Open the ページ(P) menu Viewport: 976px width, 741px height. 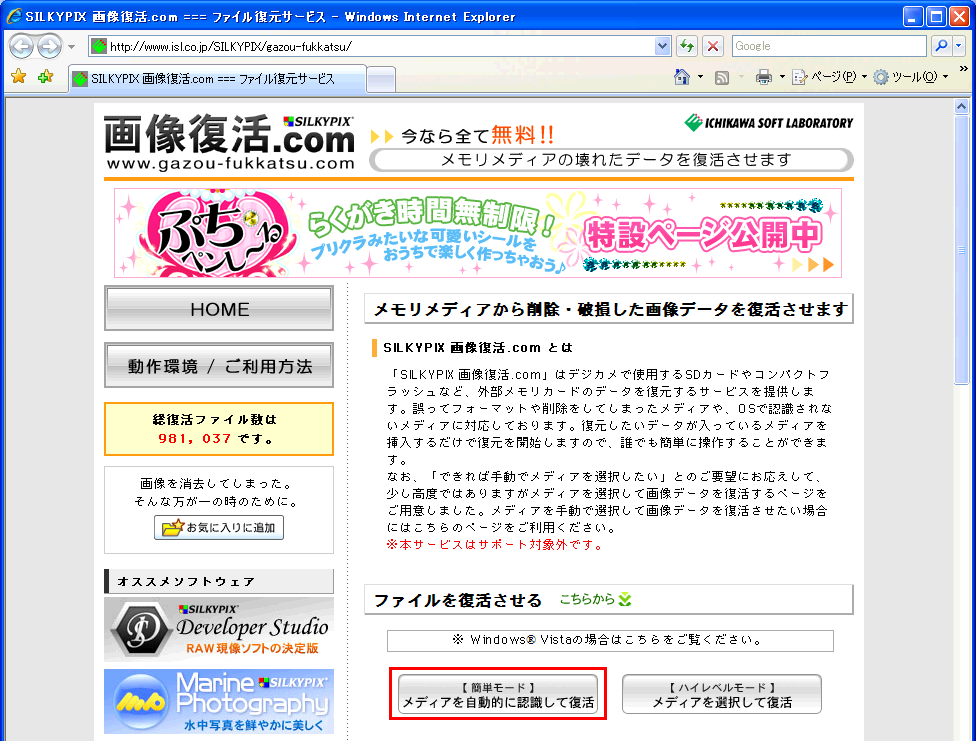tap(829, 77)
